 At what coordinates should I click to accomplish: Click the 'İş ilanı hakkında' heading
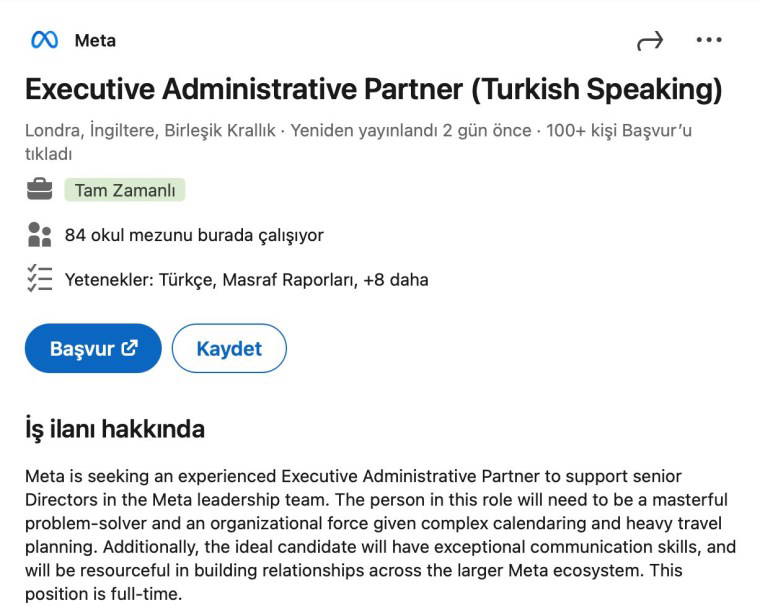(115, 429)
